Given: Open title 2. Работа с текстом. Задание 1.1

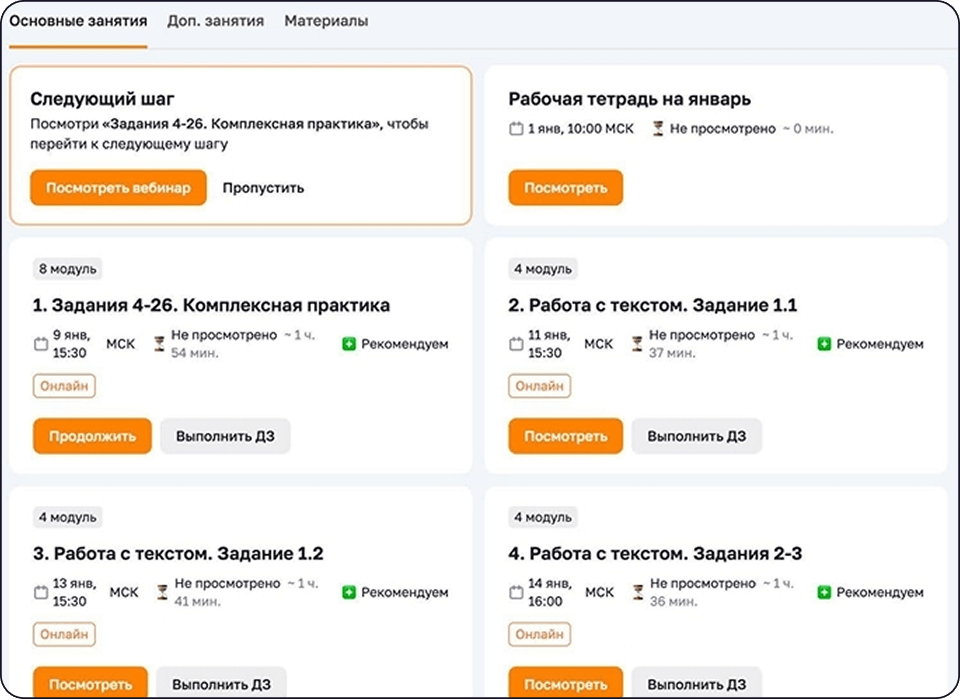Looking at the screenshot, I should click(x=653, y=305).
